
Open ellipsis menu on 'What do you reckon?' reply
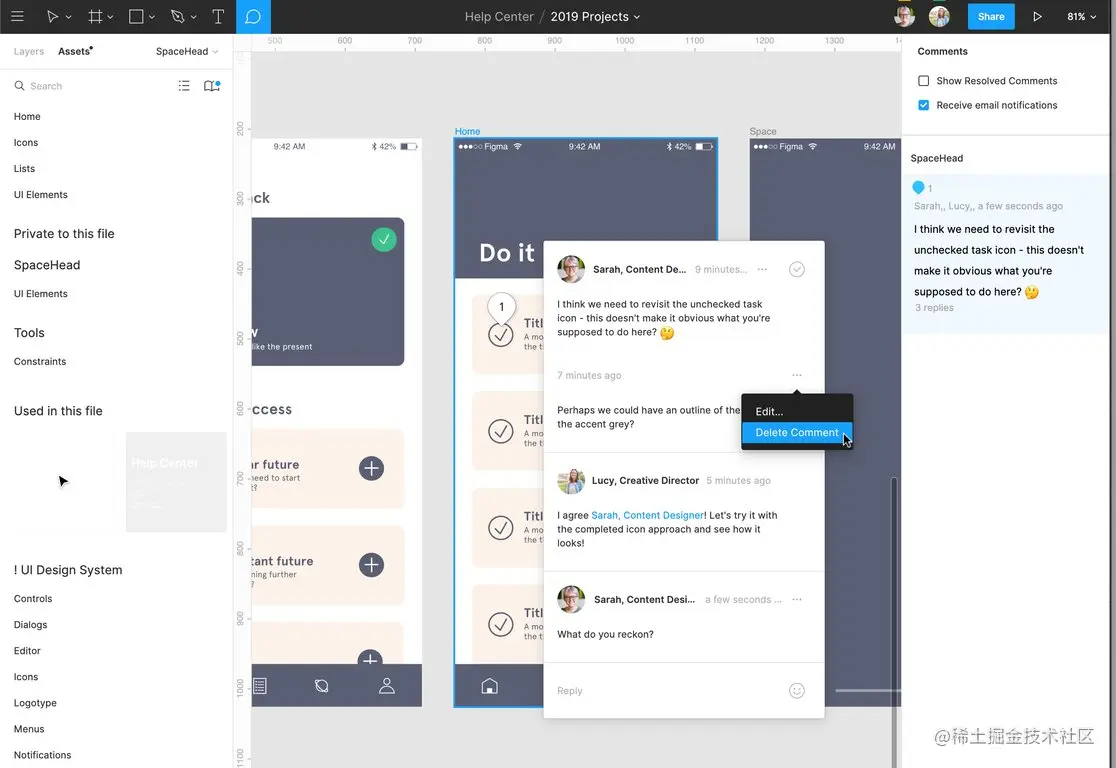click(796, 599)
